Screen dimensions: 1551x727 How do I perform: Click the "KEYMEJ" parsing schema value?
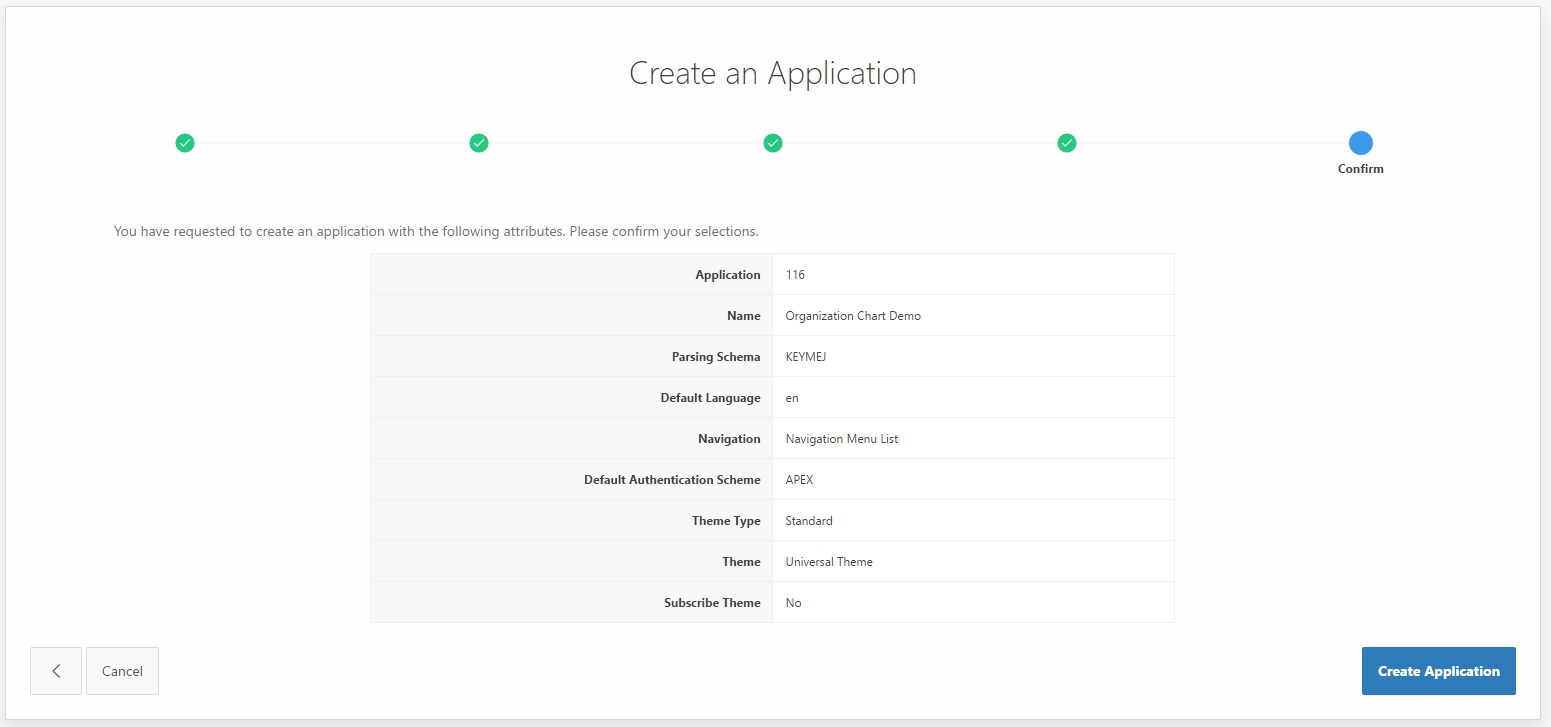[806, 357]
